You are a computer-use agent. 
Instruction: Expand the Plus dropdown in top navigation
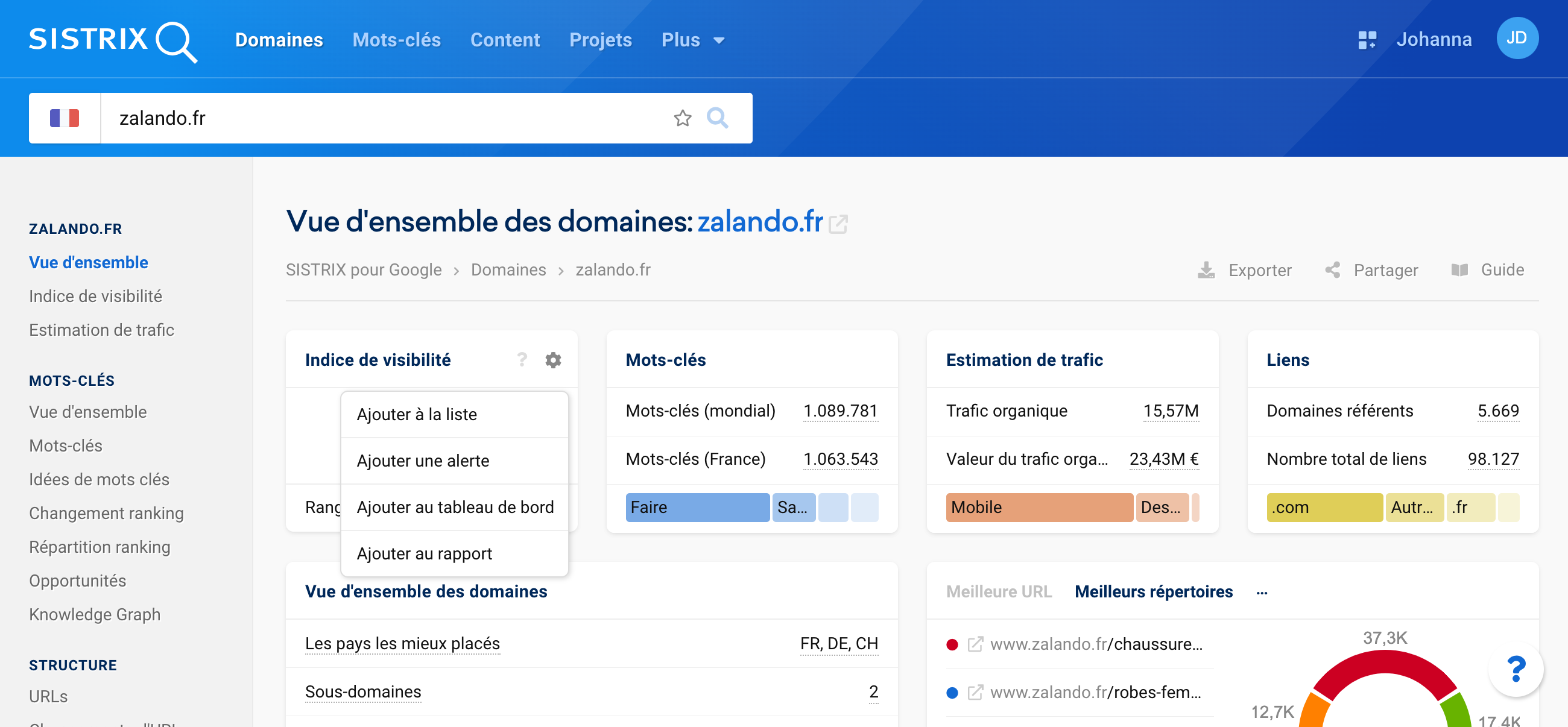tap(693, 40)
